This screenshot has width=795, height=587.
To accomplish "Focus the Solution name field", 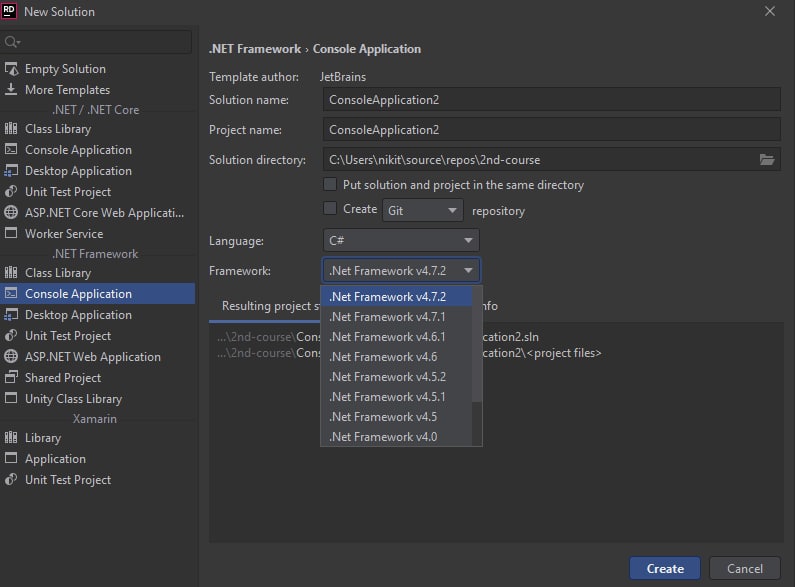I will pyautogui.click(x=552, y=99).
